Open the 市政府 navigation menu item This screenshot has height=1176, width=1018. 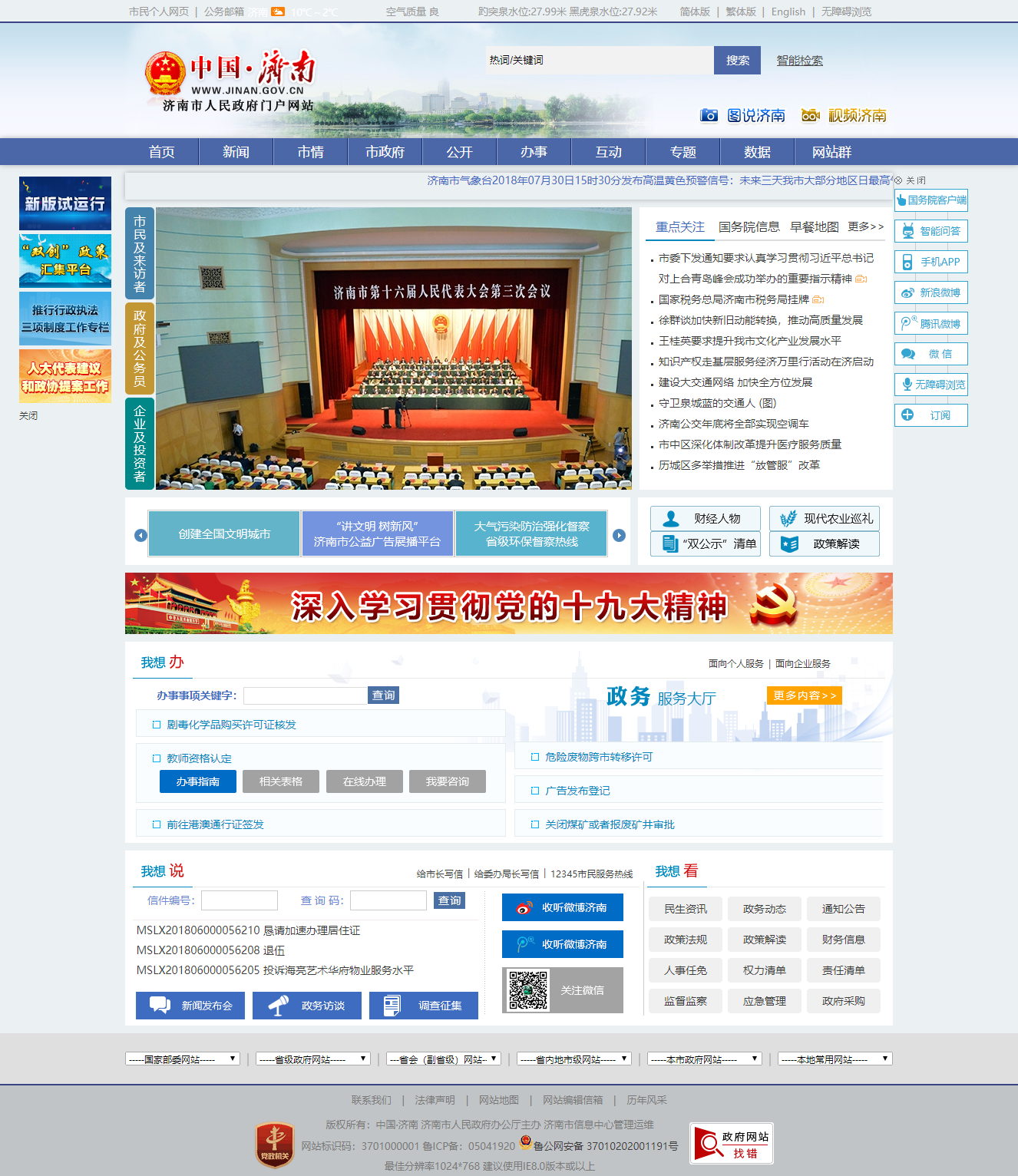point(385,152)
